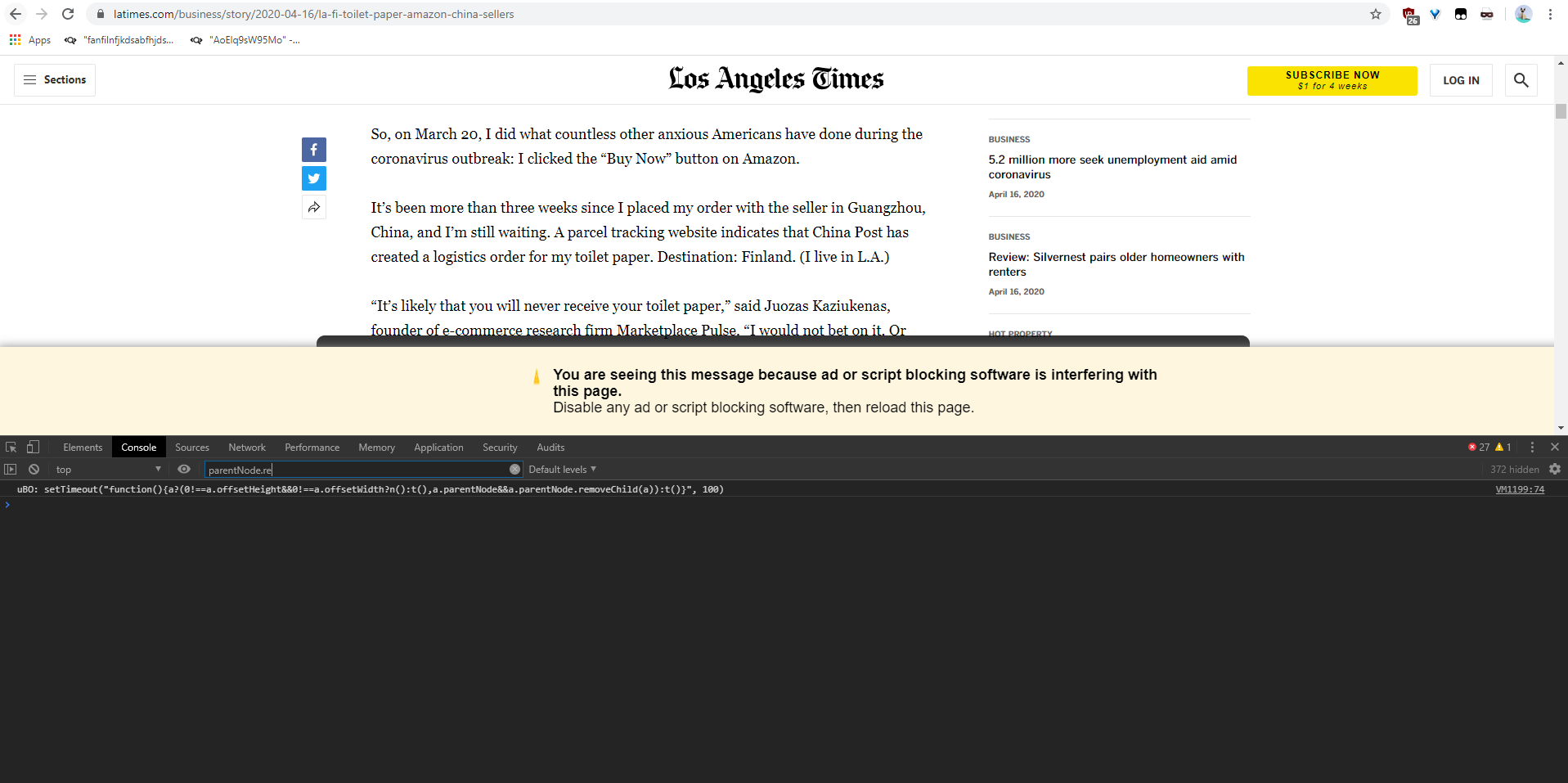Bookmark the page with the star icon
Viewport: 1568px width, 783px height.
click(x=1376, y=14)
